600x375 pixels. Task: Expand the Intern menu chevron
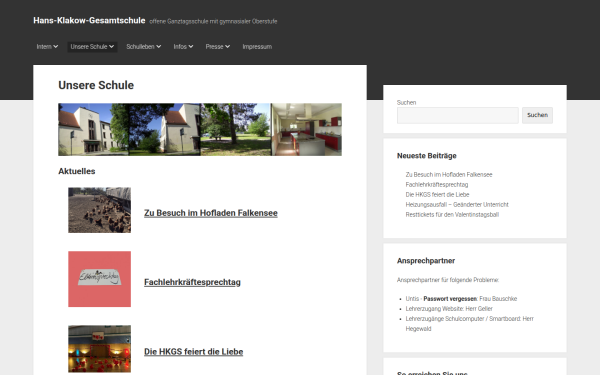55,47
